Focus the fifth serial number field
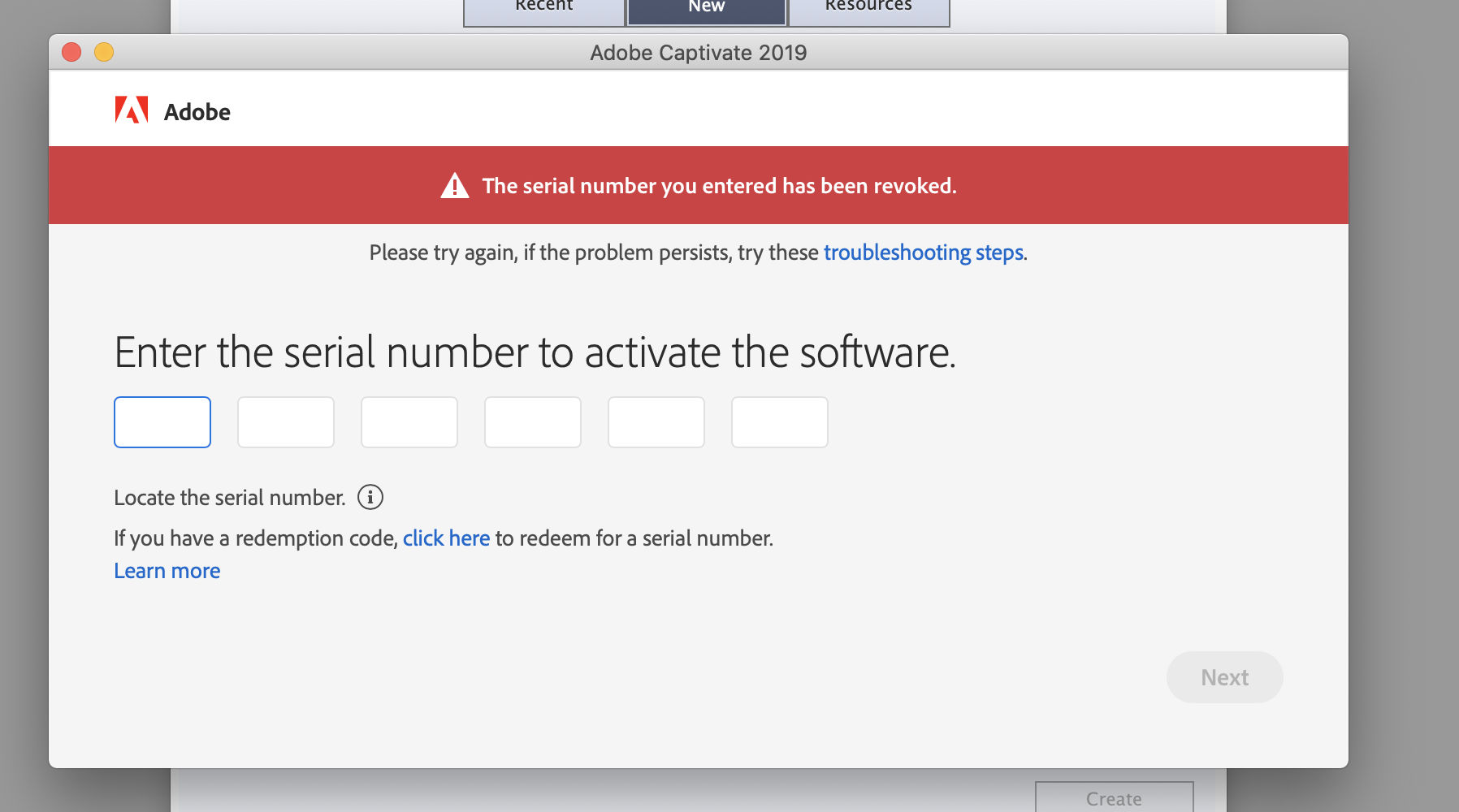 point(656,422)
